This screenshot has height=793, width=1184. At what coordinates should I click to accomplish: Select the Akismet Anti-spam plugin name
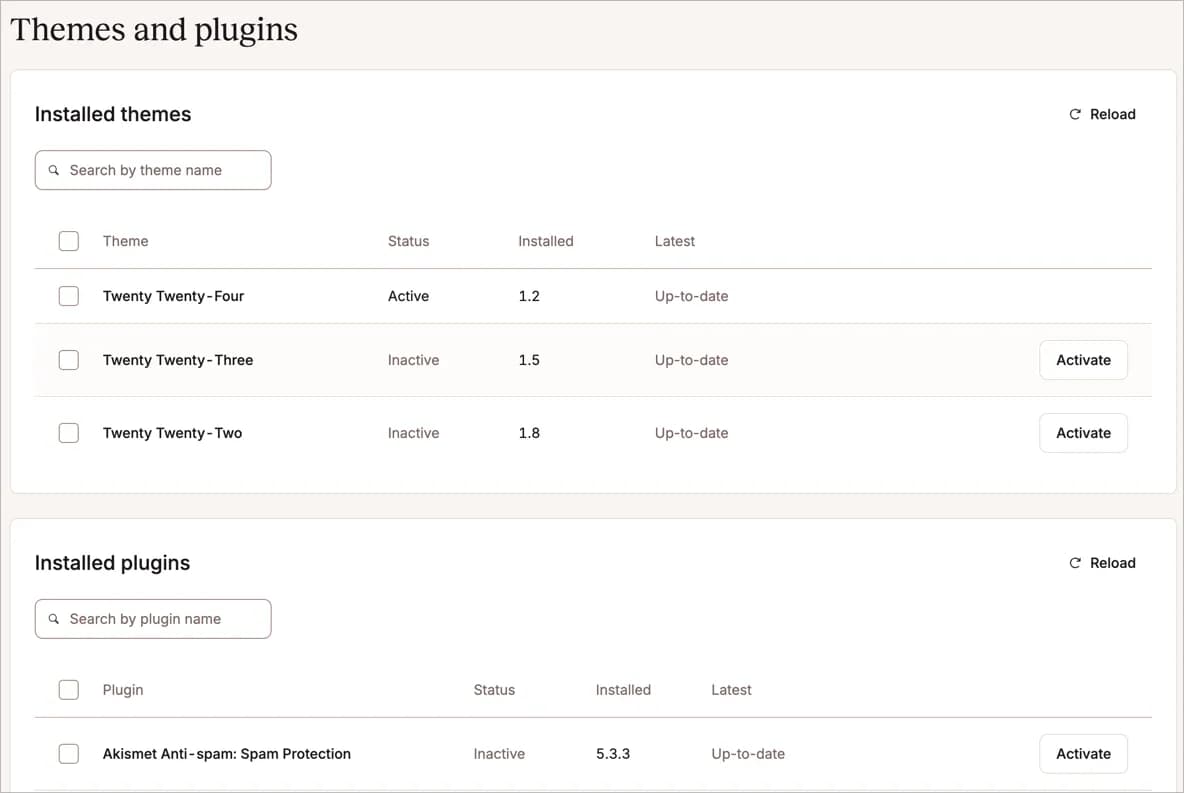(x=226, y=753)
